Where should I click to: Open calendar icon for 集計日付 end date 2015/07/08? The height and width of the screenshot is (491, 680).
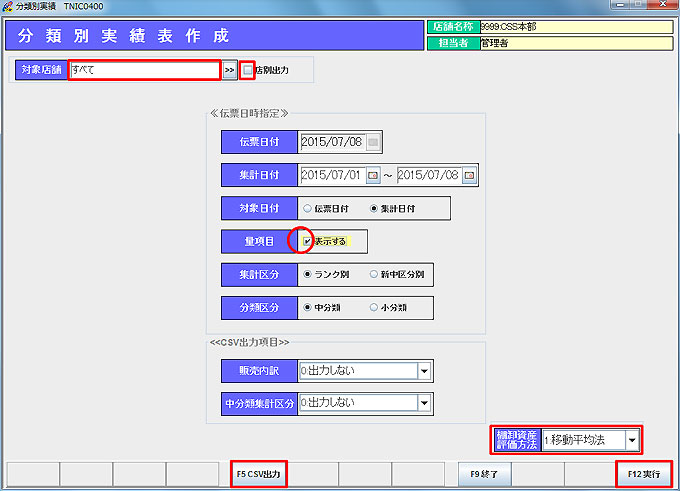pyautogui.click(x=469, y=175)
